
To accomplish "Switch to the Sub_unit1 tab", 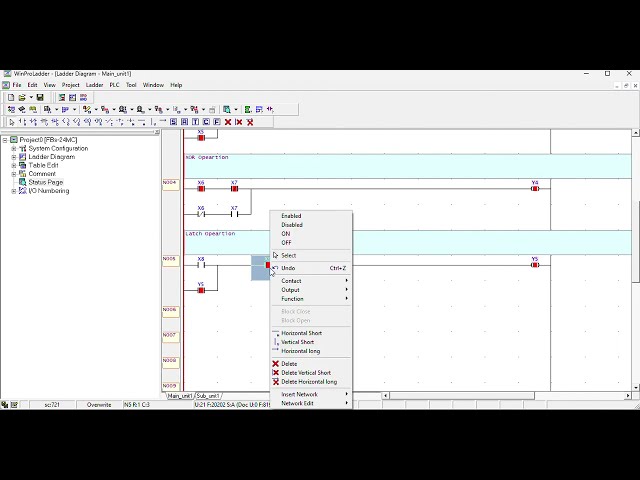I will tap(208, 396).
